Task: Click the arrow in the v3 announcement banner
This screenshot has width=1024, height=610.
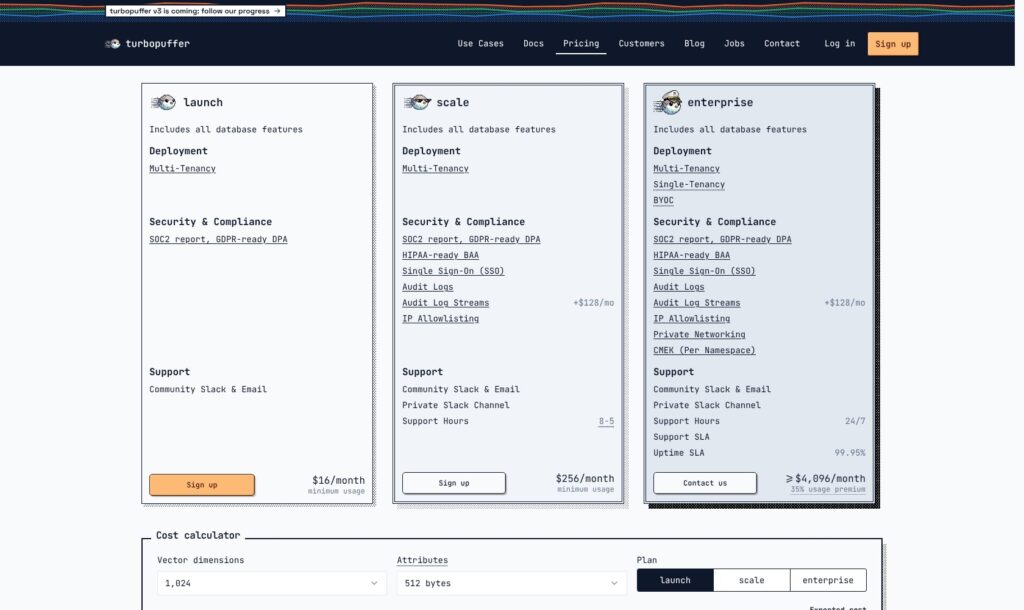Action: [277, 11]
